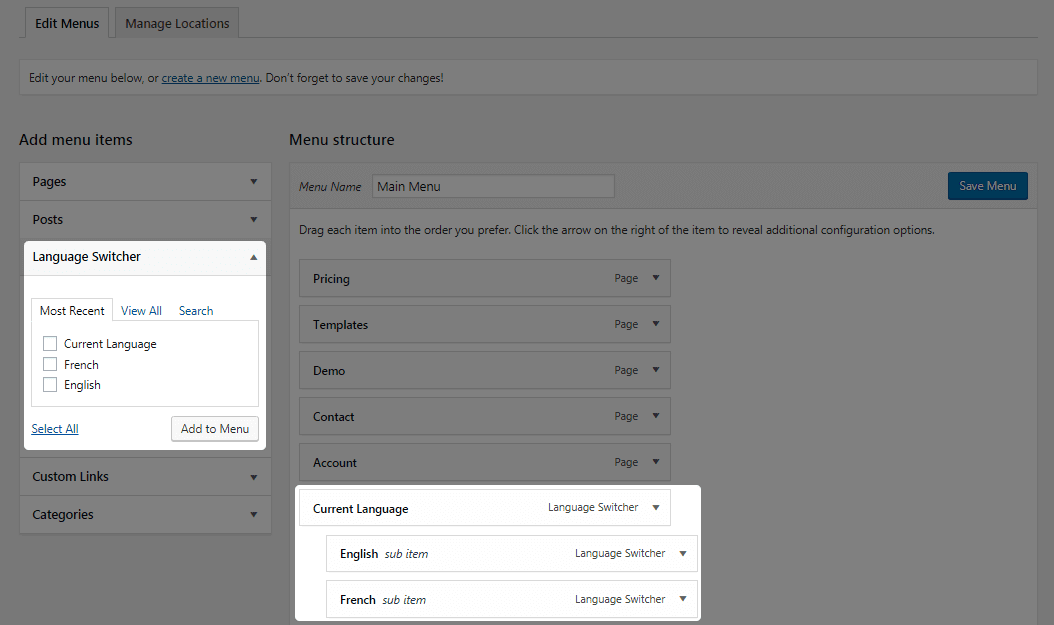Enable the English checkbox
Screen dimensions: 1054x625
click(50, 385)
